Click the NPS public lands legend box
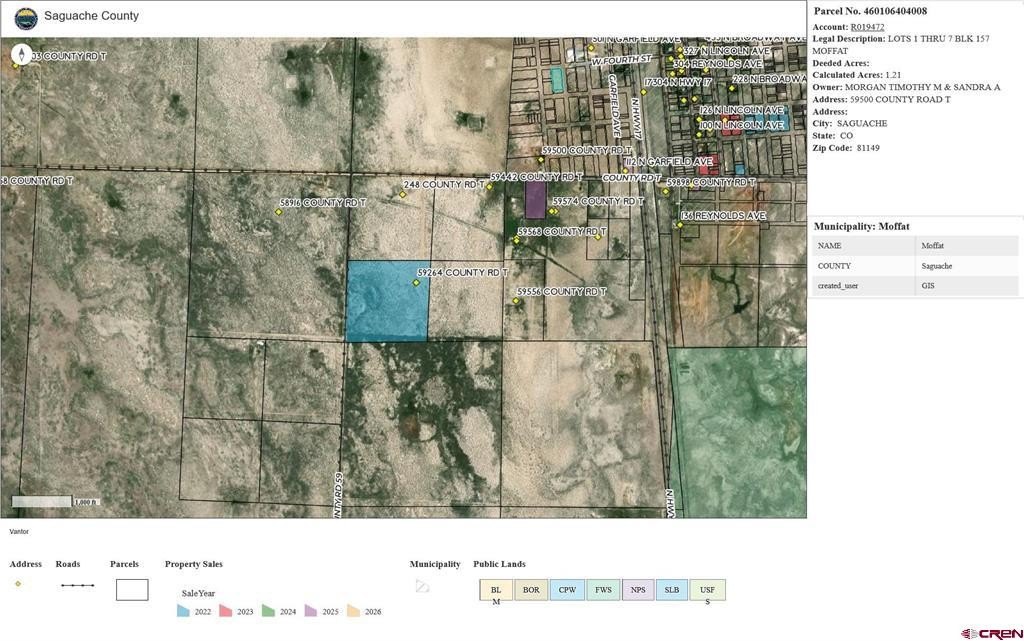1024x641 pixels. coord(638,590)
